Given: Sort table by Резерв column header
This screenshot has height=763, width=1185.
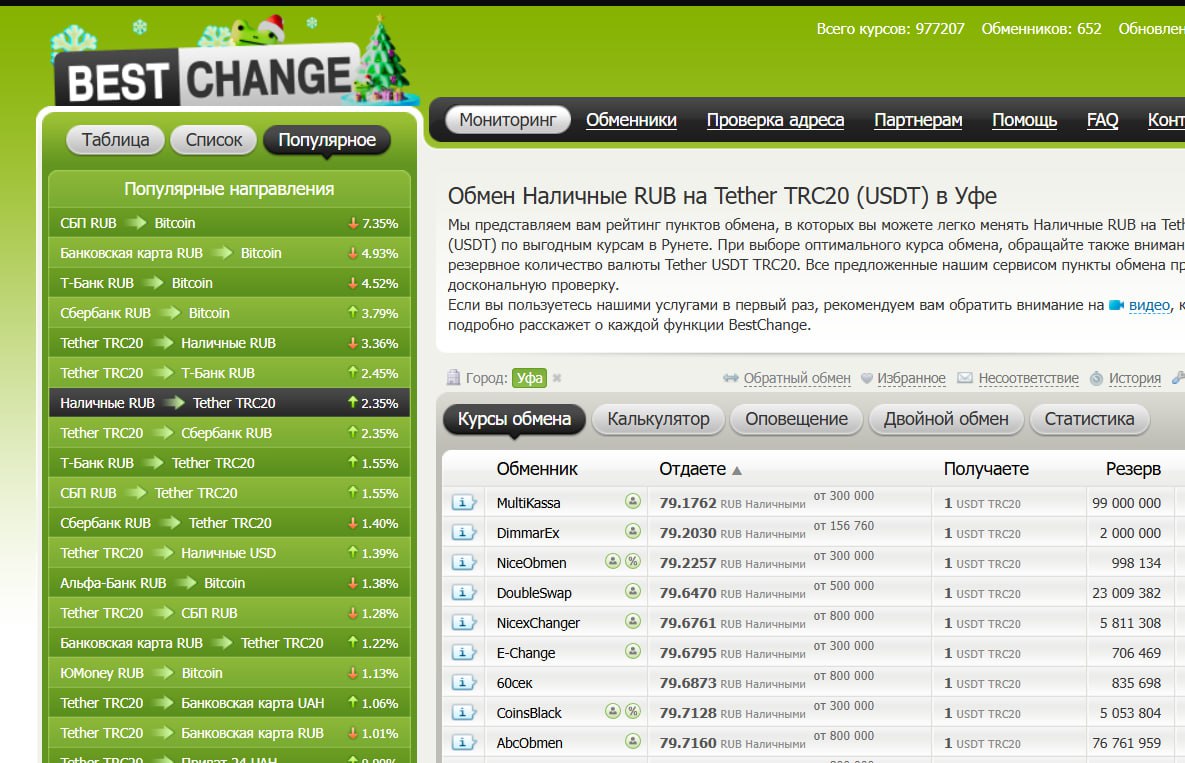Looking at the screenshot, I should pyautogui.click(x=1132, y=469).
